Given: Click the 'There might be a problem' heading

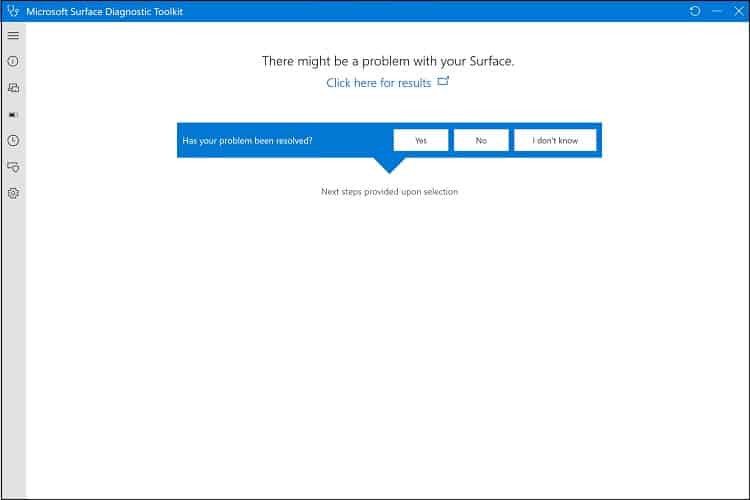Looking at the screenshot, I should (388, 61).
